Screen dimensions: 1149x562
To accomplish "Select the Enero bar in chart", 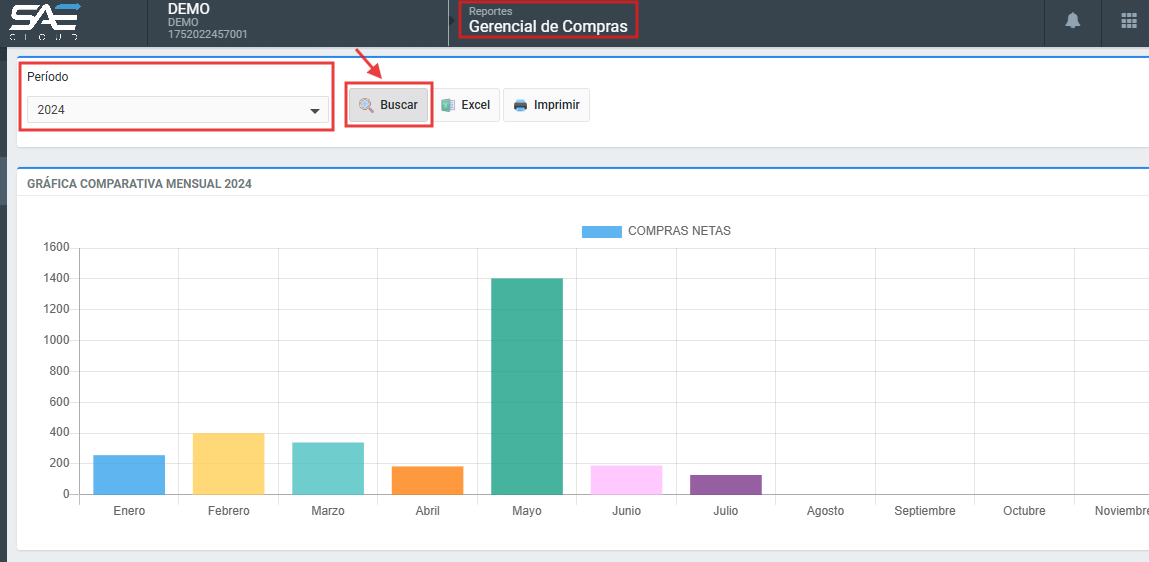I will (129, 475).
